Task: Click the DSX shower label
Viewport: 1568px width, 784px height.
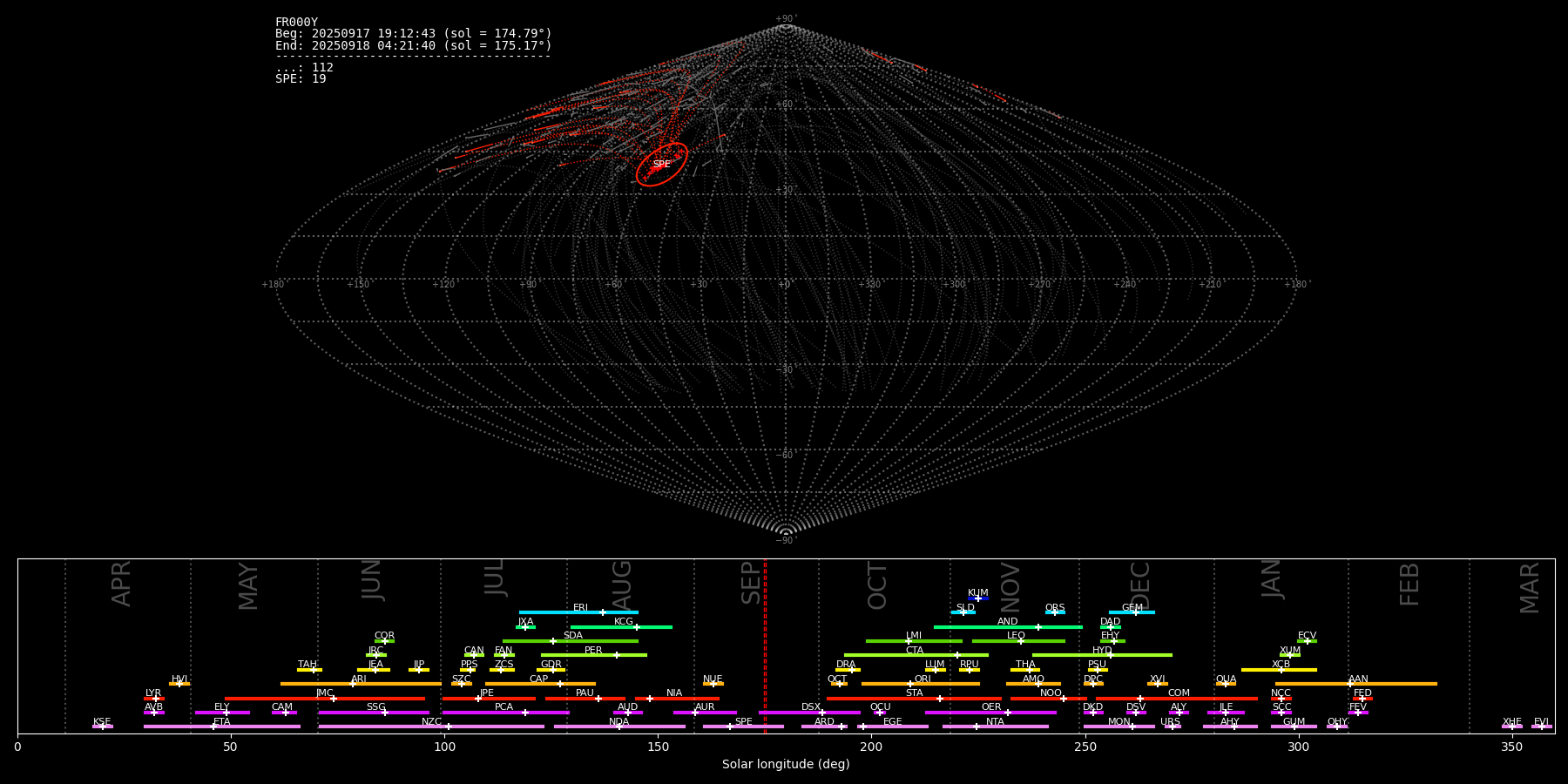Action: (811, 707)
